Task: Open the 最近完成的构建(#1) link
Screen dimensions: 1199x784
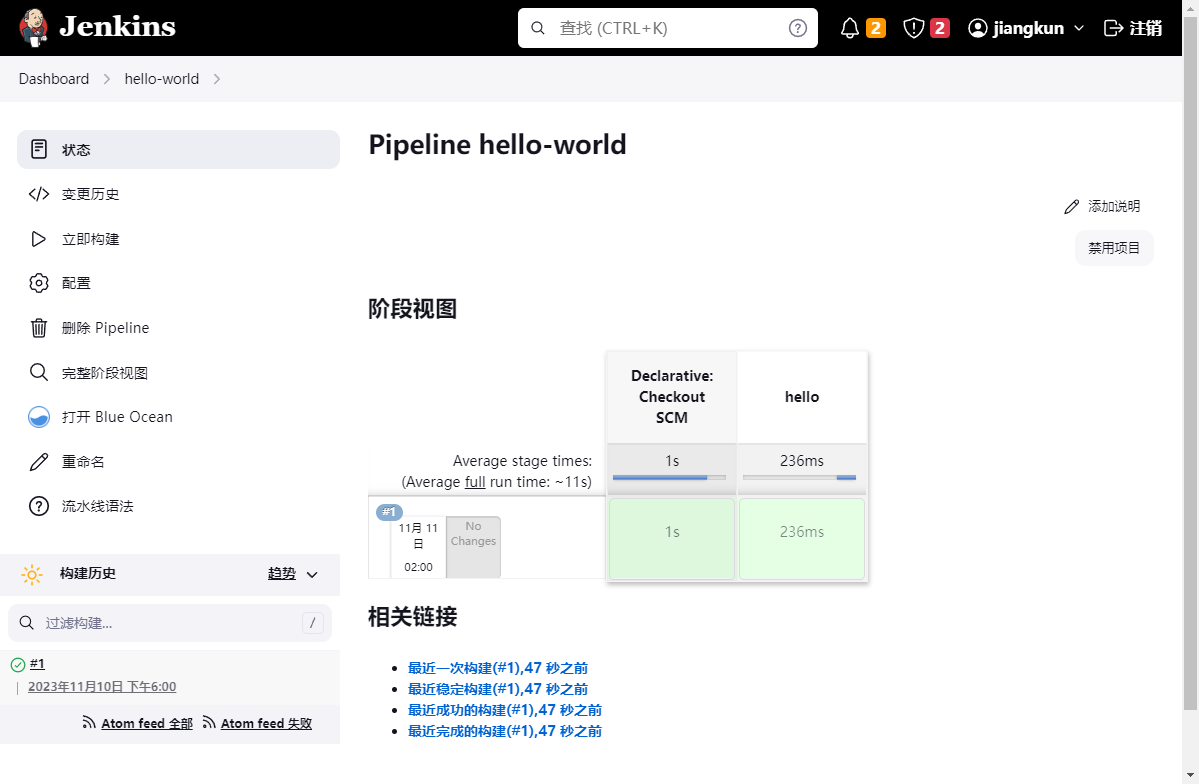Action: [505, 731]
